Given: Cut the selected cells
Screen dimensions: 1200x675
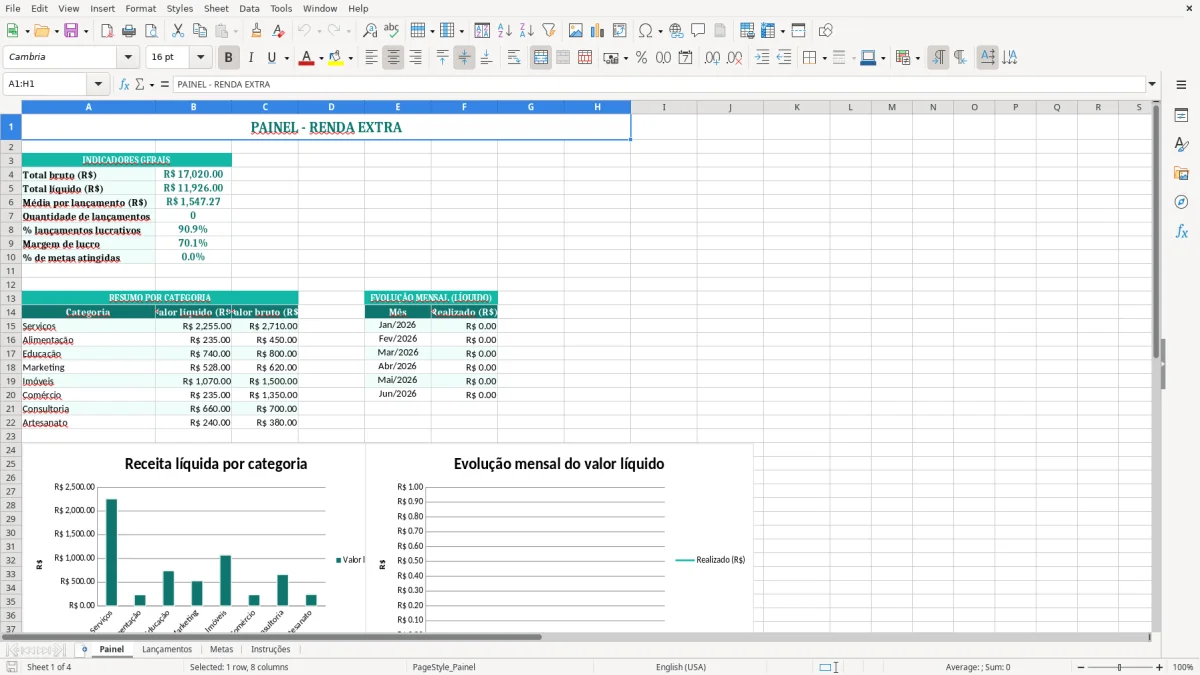Looking at the screenshot, I should click(x=177, y=31).
